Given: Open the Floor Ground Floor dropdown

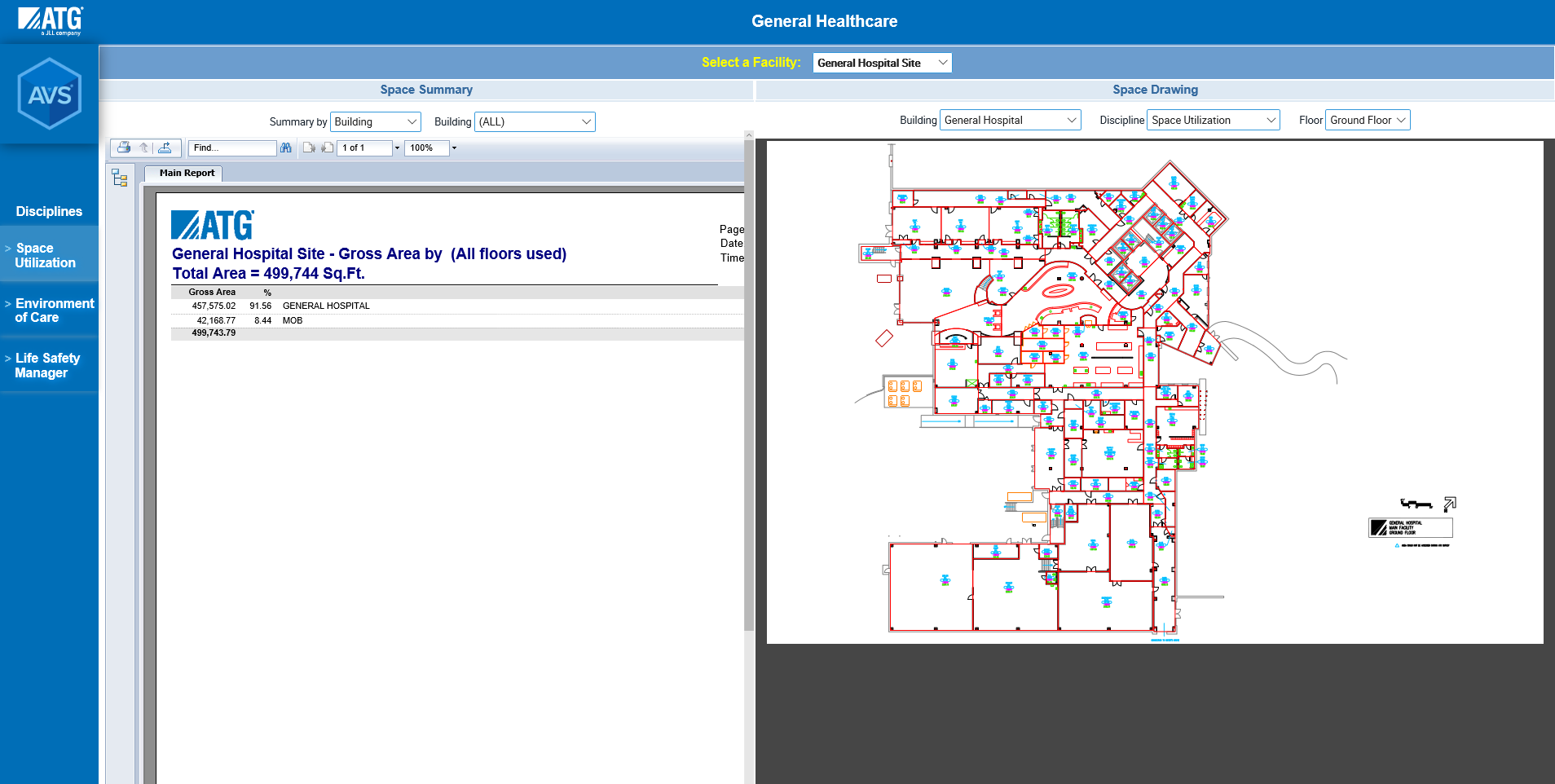Looking at the screenshot, I should (x=1368, y=120).
